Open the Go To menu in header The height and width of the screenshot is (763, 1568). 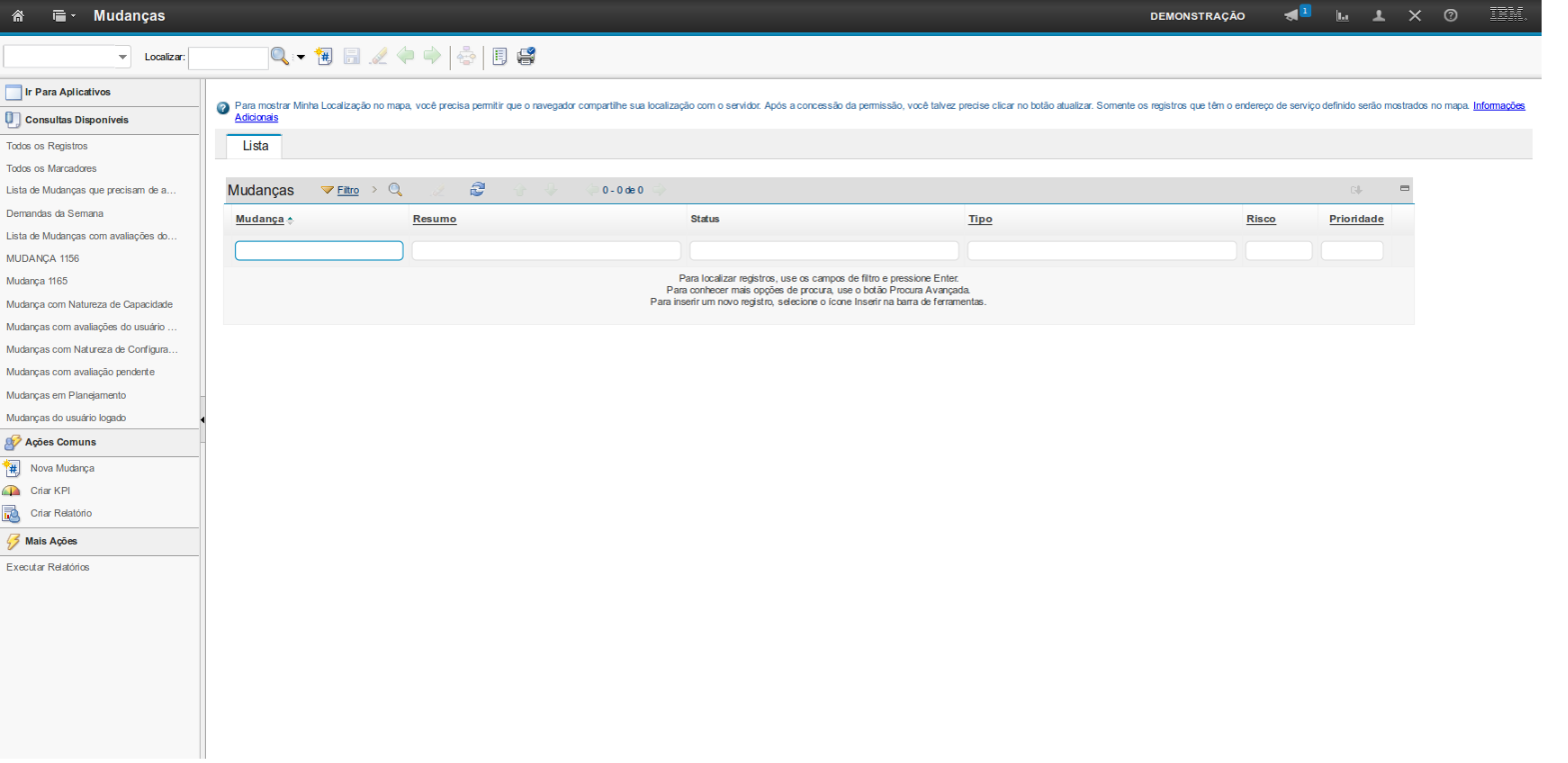coord(63,16)
